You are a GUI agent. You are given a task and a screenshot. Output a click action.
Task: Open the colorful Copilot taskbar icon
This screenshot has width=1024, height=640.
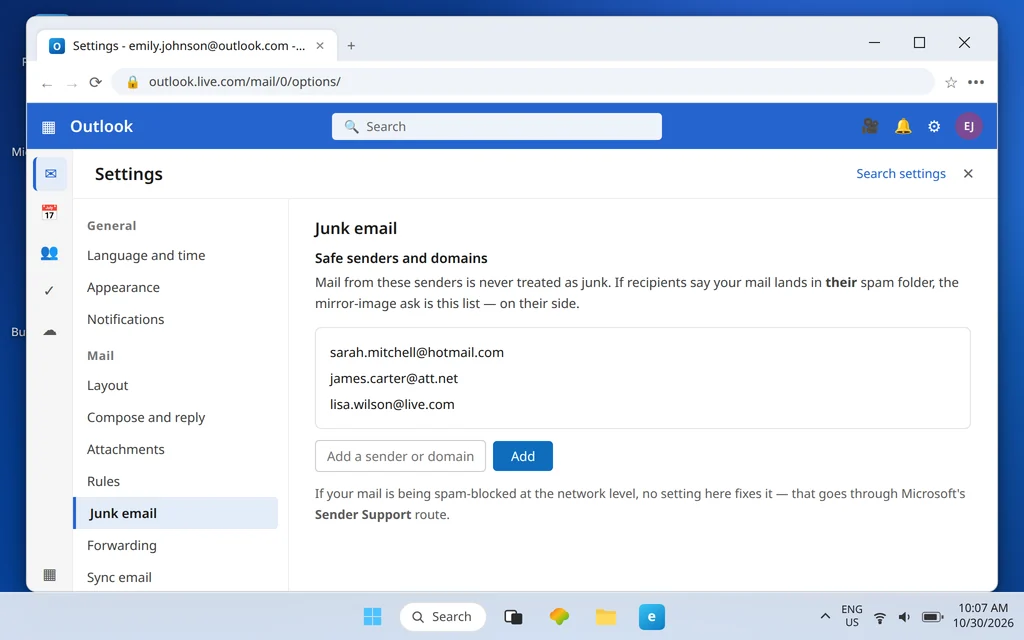[x=559, y=616]
